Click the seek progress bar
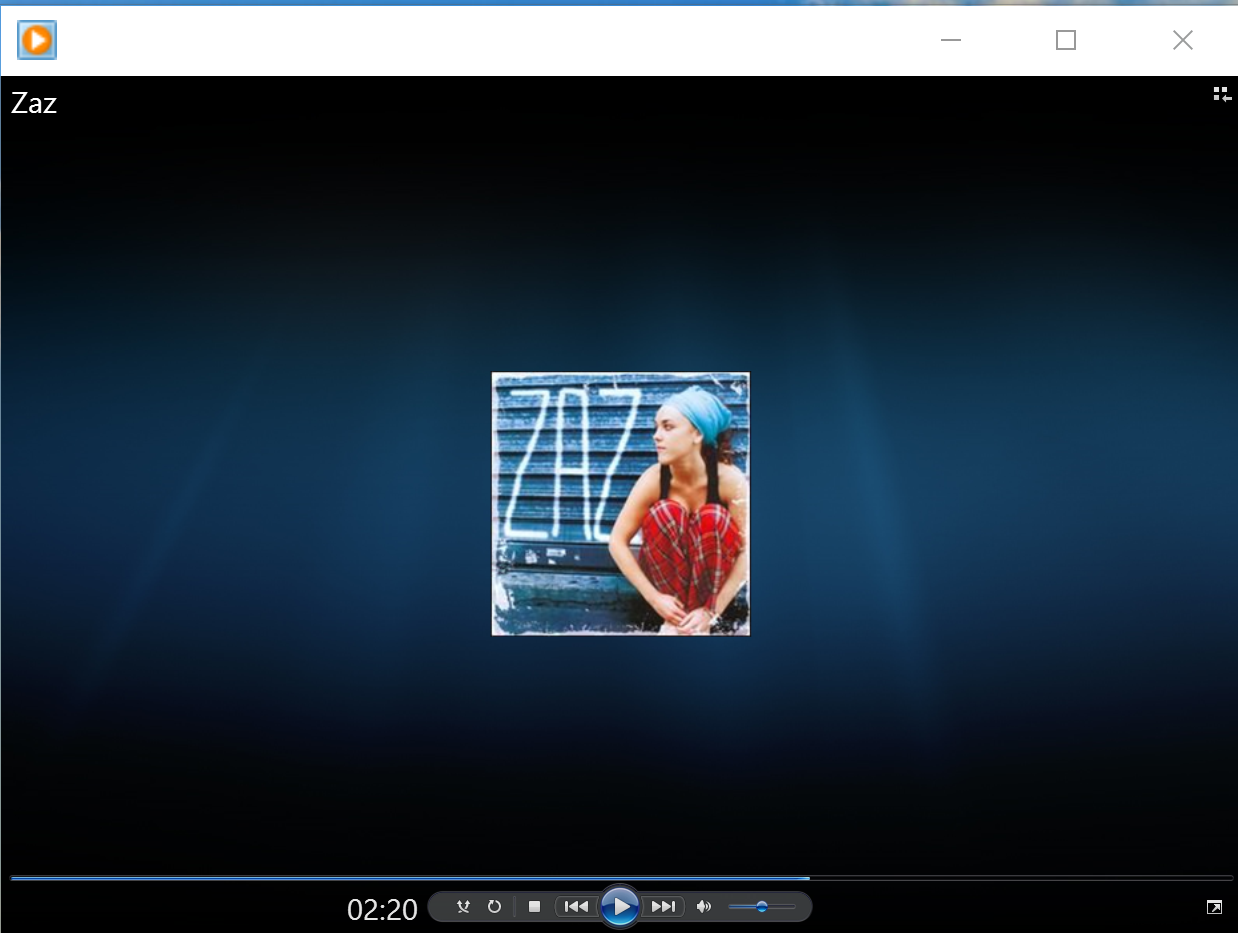The image size is (1238, 933). [x=621, y=878]
